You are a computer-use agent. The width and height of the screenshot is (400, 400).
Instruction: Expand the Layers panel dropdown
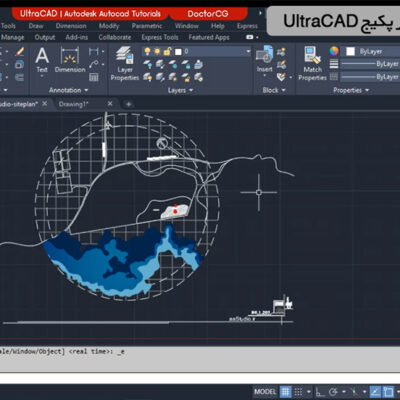tap(180, 90)
